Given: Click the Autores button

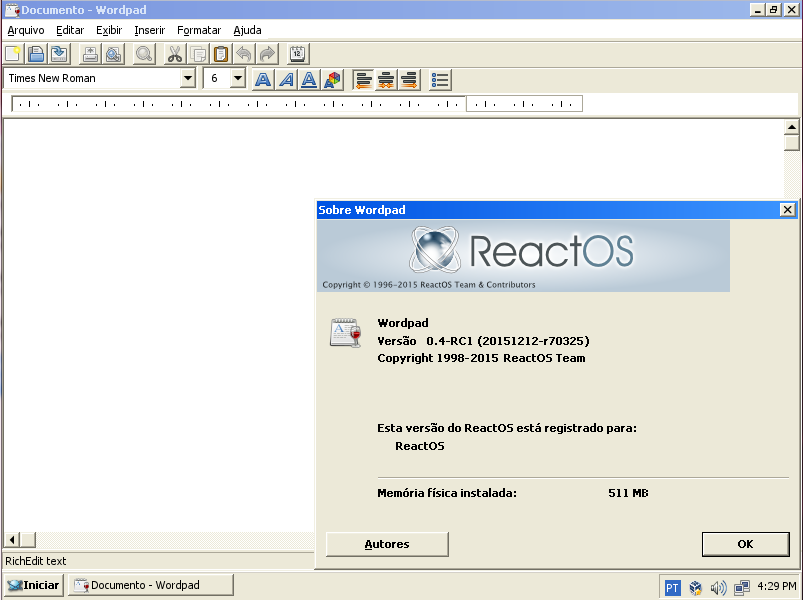Looking at the screenshot, I should pyautogui.click(x=386, y=544).
